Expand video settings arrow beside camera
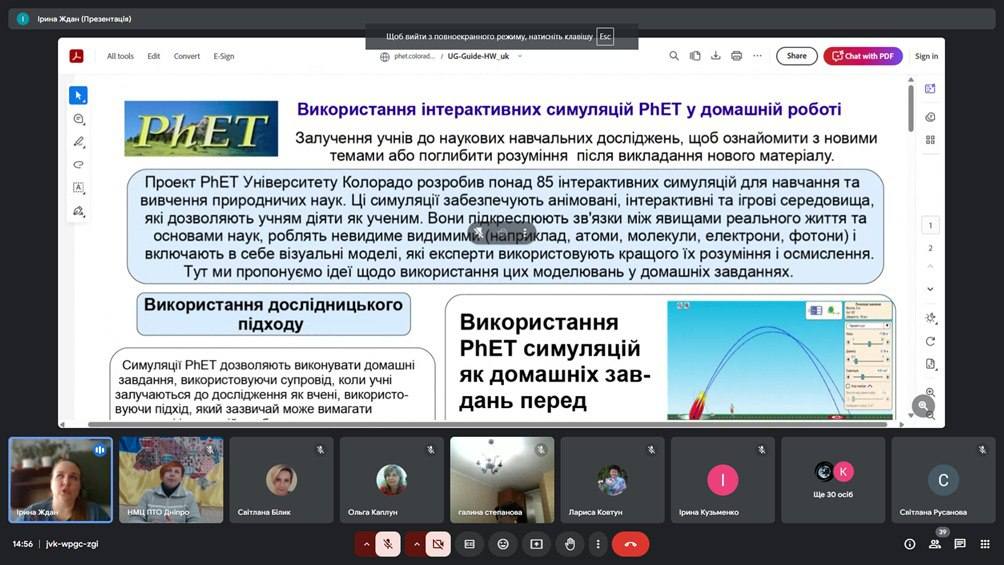Viewport: 1004px width, 565px height. click(x=415, y=544)
